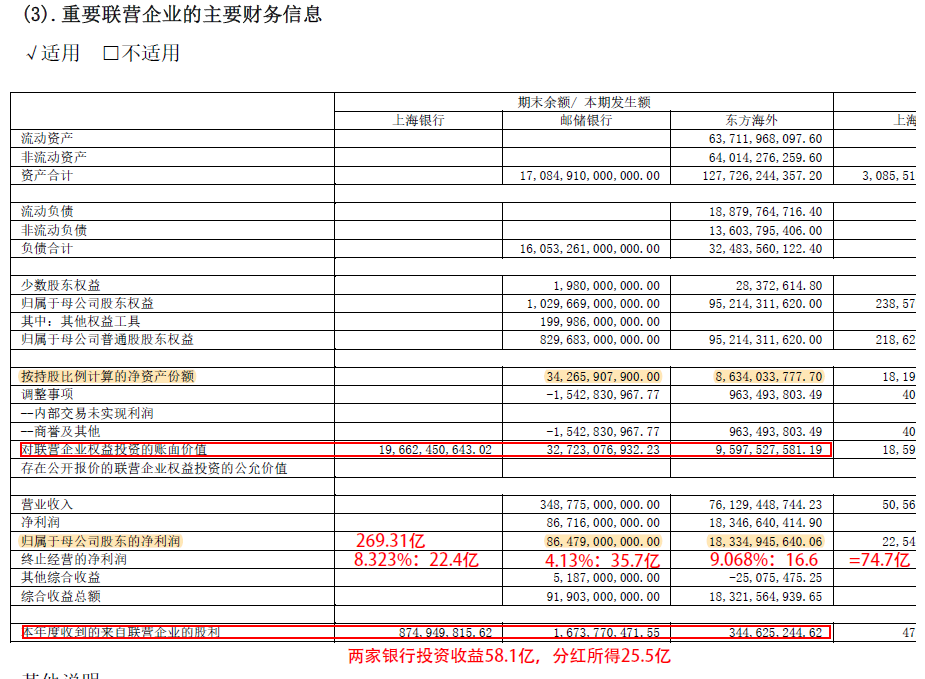The width and height of the screenshot is (925, 679).
Task: Select 存在公开报价的联营企业权益投资的公允价值 label
Action: [154, 468]
